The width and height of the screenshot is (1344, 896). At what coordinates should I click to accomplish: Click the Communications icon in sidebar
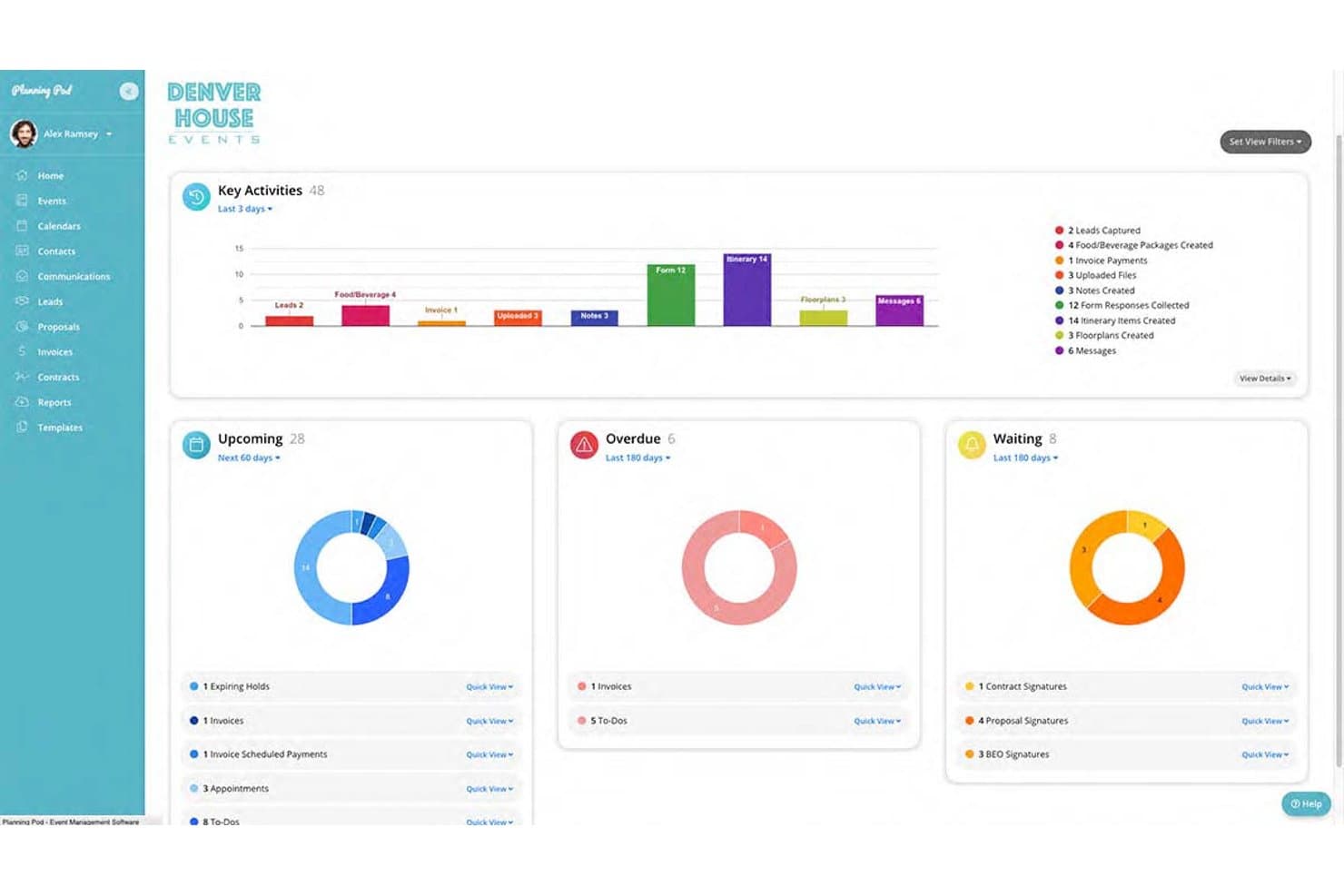(22, 276)
